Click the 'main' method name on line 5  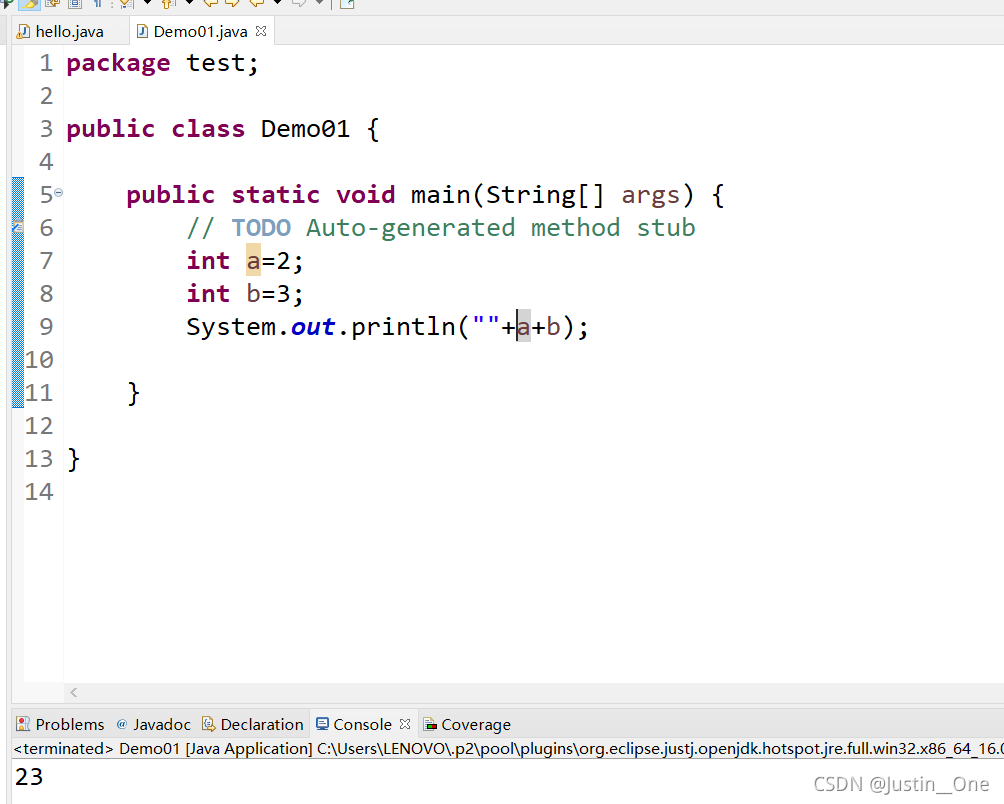(x=441, y=195)
